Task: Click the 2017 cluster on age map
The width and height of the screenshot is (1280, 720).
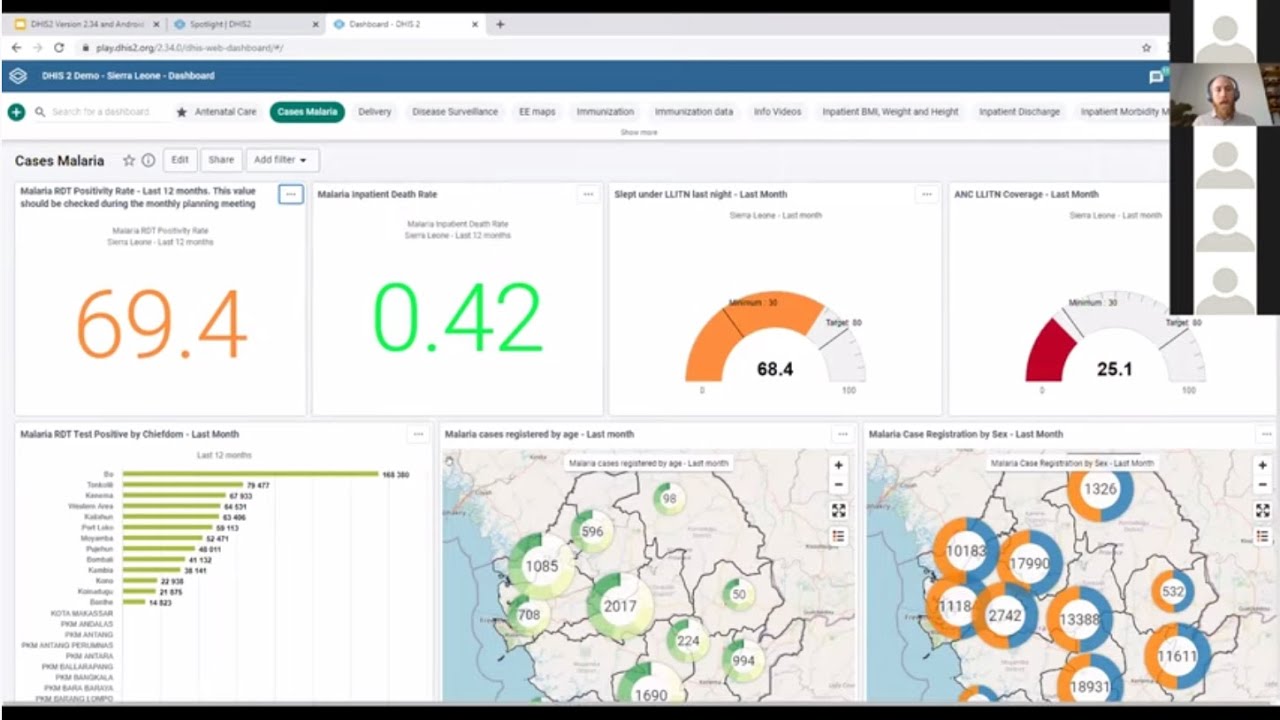Action: [x=619, y=606]
